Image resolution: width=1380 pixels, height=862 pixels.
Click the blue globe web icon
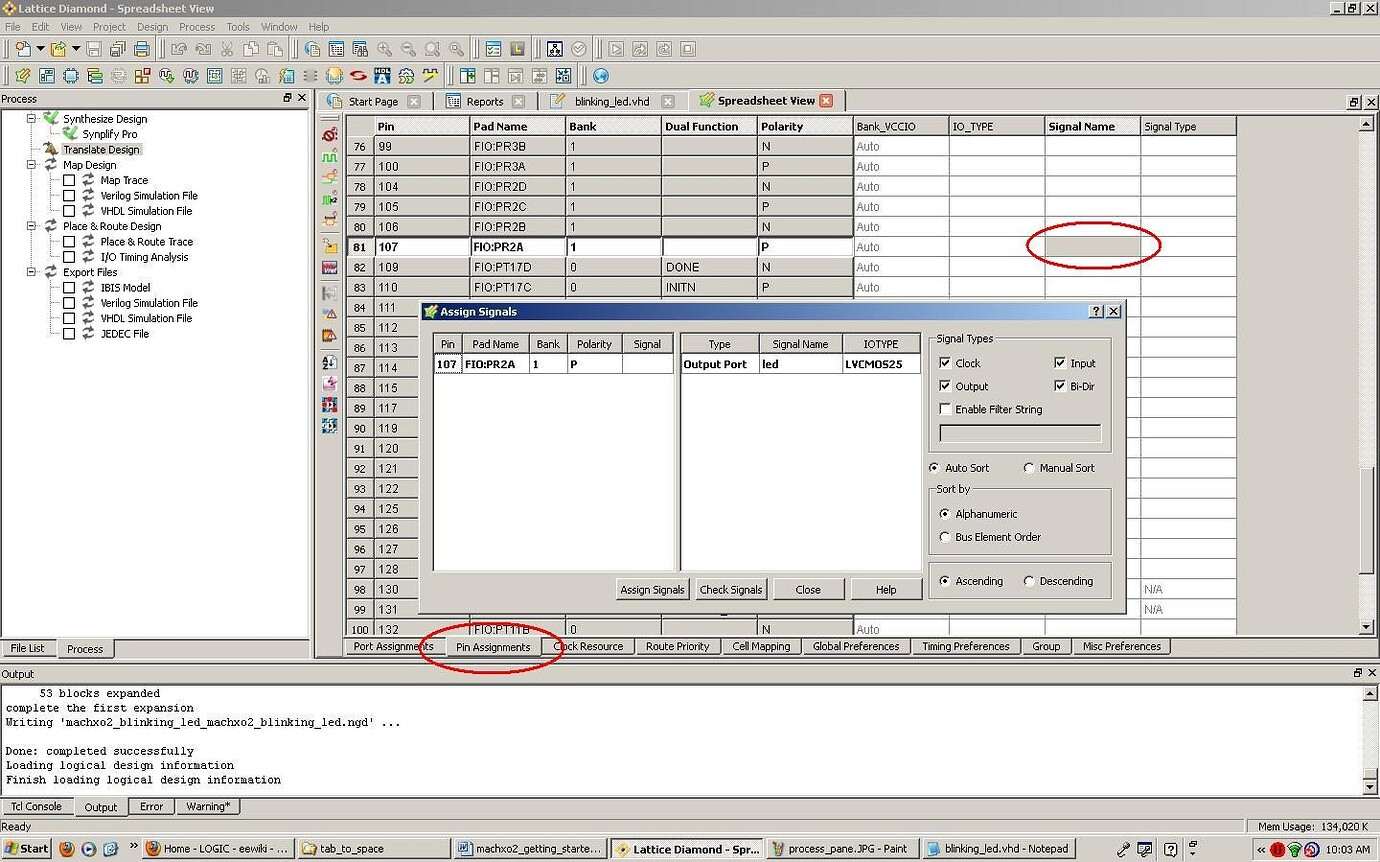pyautogui.click(x=600, y=76)
